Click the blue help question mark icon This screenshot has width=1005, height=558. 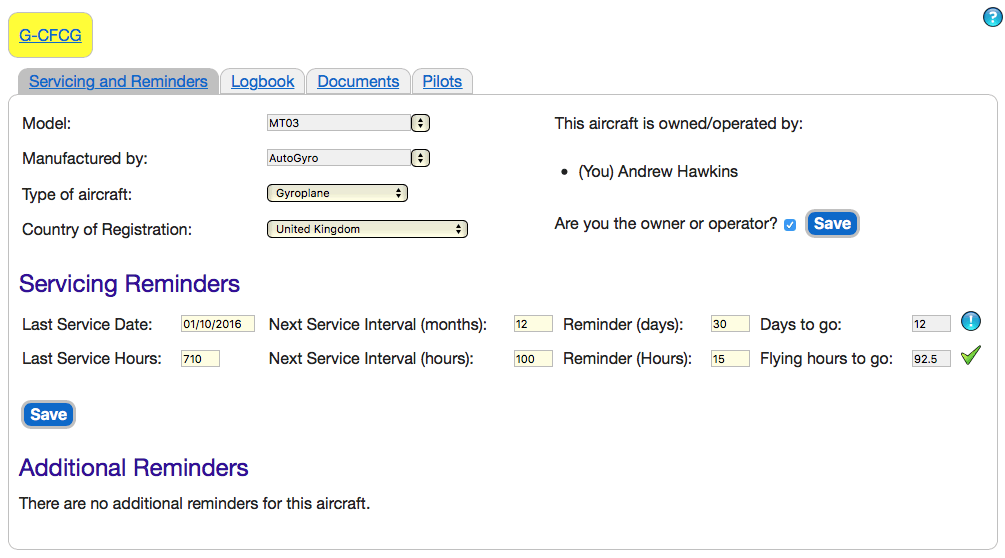992,17
